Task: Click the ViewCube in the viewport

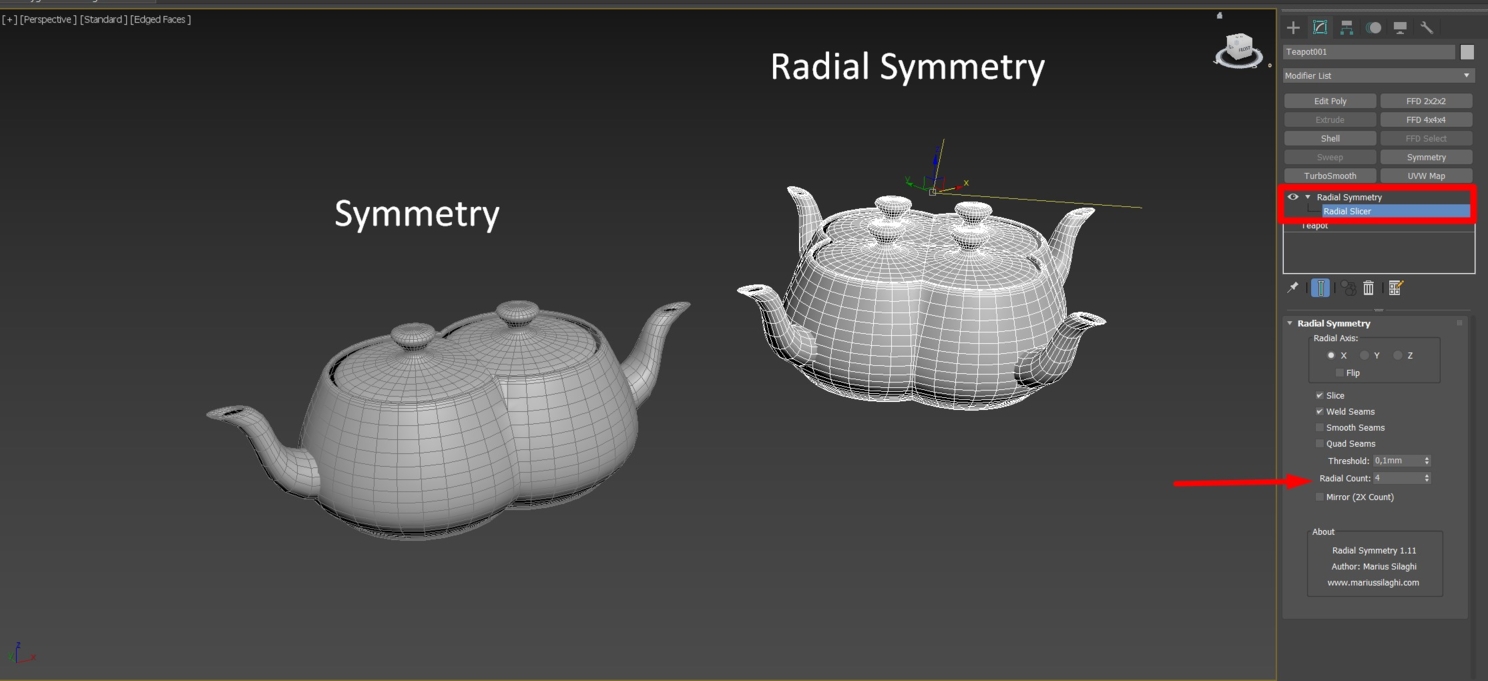Action: [1239, 49]
